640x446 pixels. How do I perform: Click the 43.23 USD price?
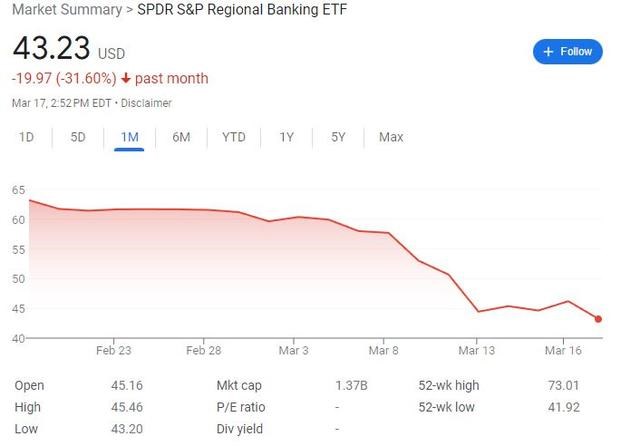tap(52, 49)
